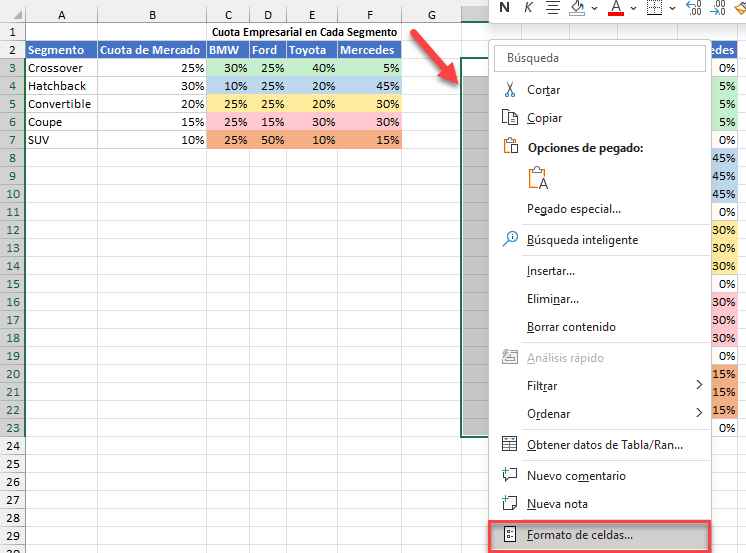Click Ford 50% in SUV row
Viewport: 746px width, 553px height.
click(268, 140)
